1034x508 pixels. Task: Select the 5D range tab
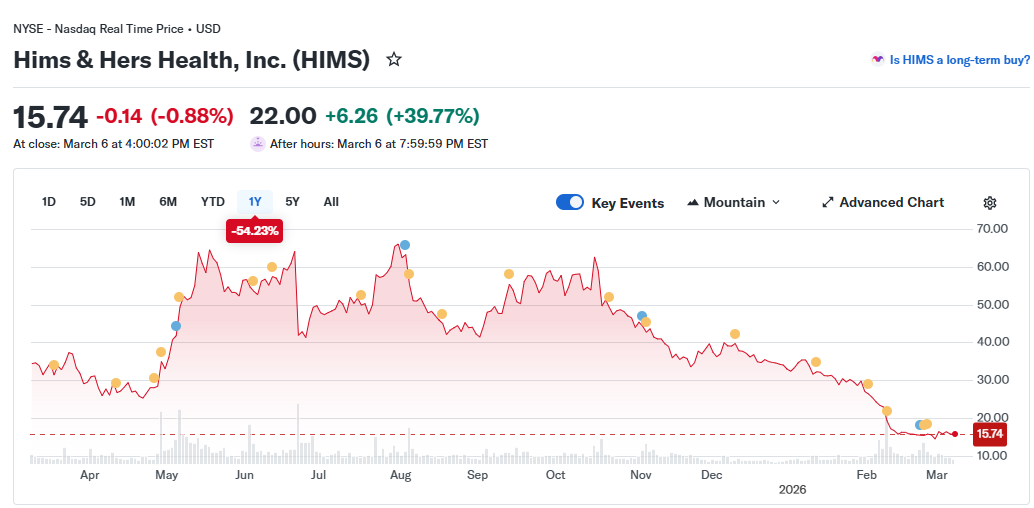pyautogui.click(x=88, y=202)
